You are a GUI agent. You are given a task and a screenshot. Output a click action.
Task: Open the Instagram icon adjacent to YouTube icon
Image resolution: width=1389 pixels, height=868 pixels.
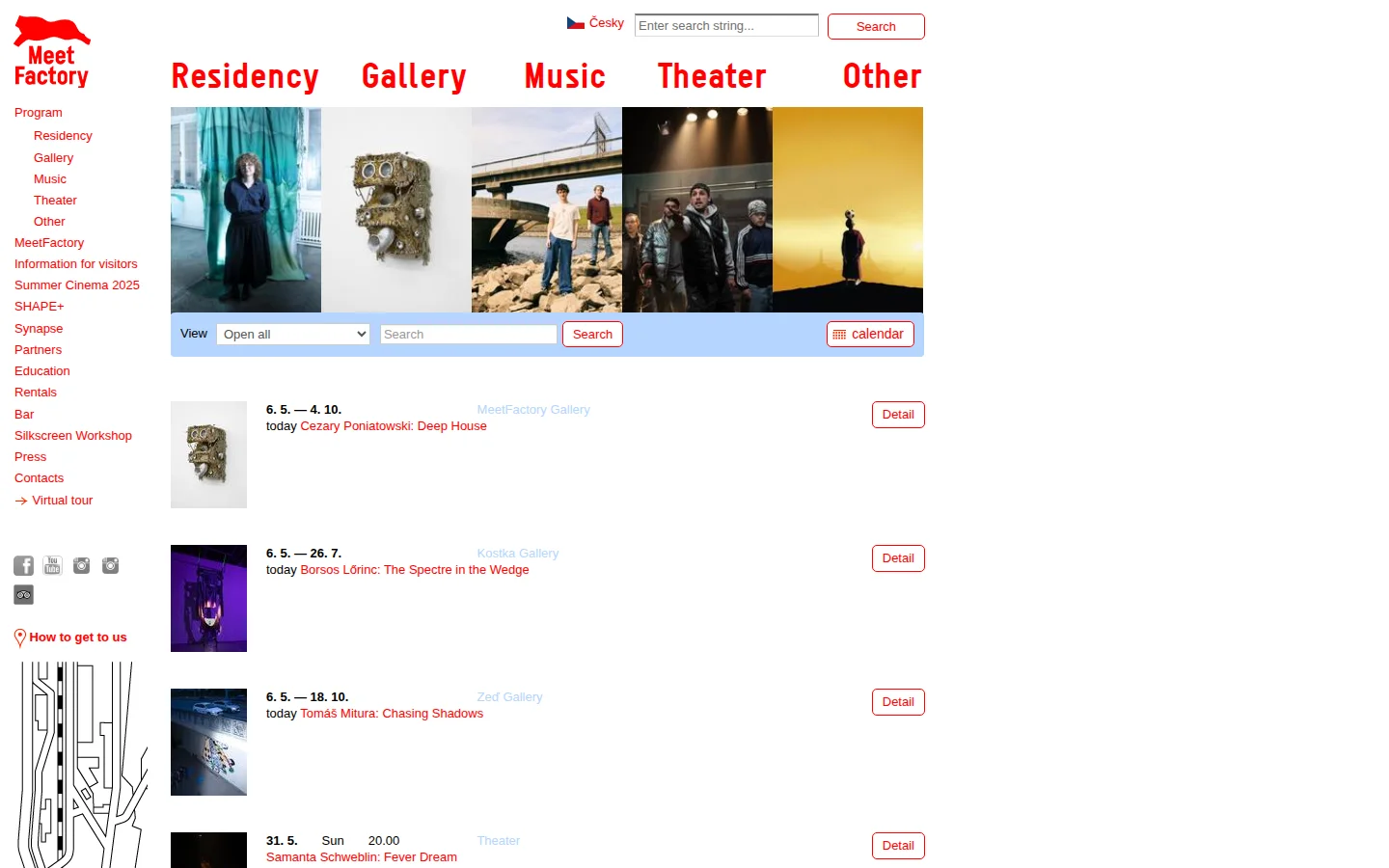click(x=82, y=566)
